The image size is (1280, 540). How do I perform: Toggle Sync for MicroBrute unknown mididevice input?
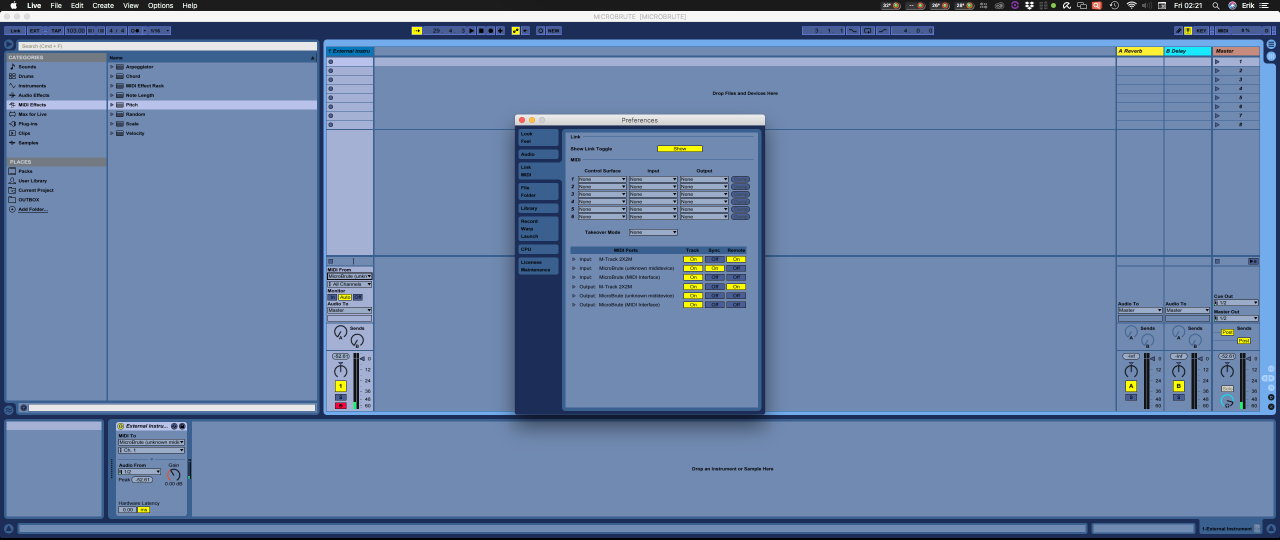[x=714, y=268]
